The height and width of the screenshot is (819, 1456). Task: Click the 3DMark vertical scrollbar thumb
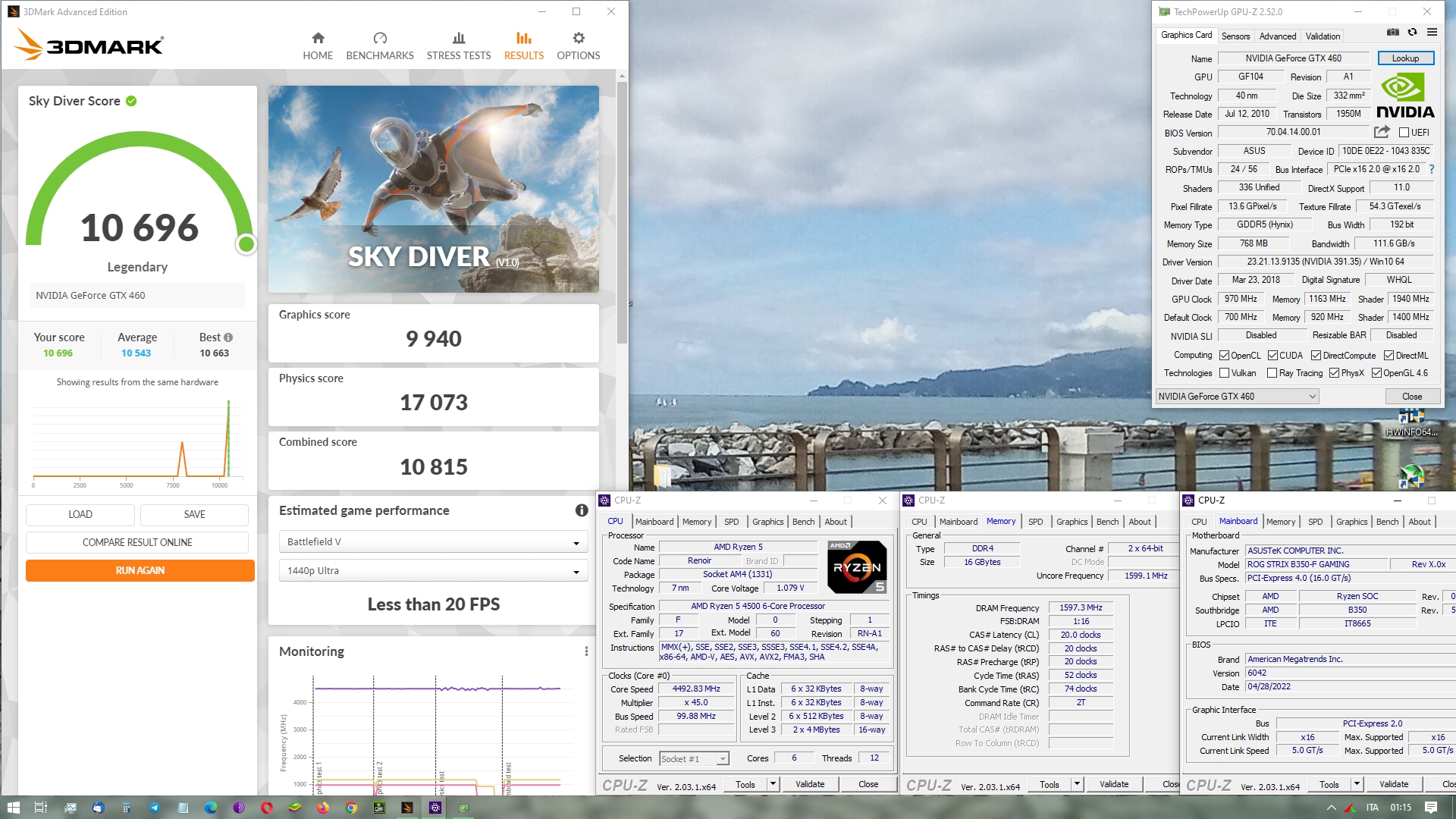622,212
